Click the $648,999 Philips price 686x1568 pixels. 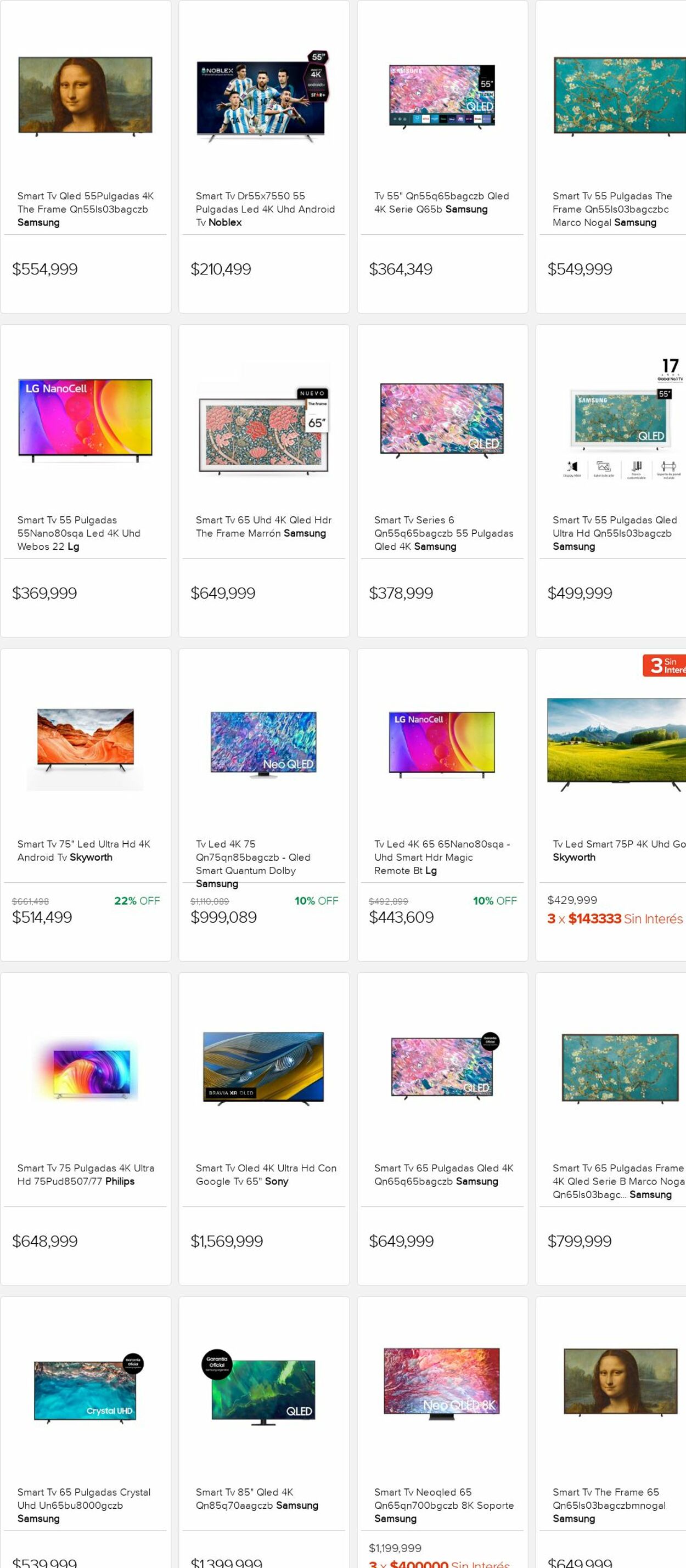click(45, 1241)
